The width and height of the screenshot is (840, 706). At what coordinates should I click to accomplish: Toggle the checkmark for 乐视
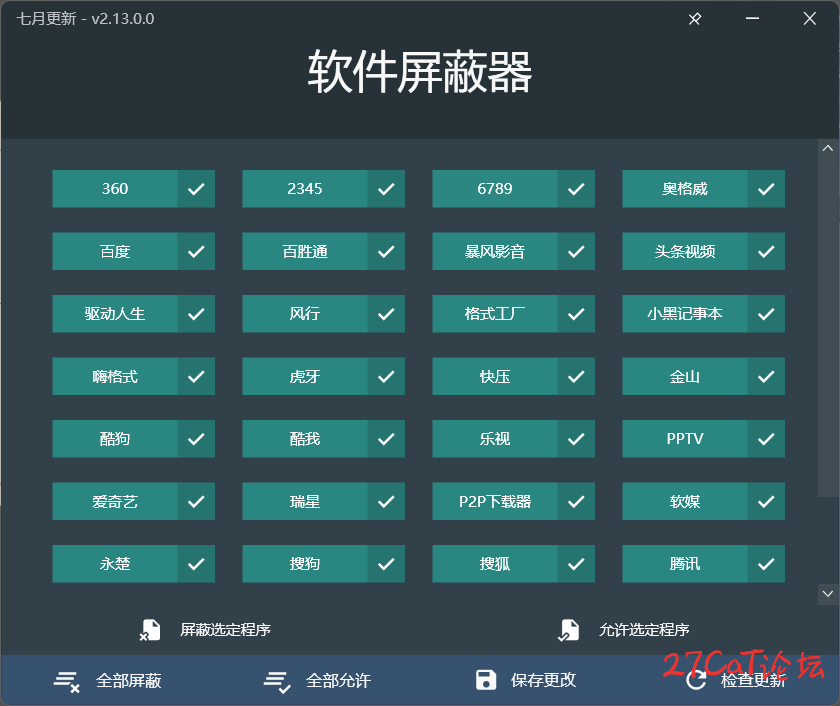click(576, 439)
